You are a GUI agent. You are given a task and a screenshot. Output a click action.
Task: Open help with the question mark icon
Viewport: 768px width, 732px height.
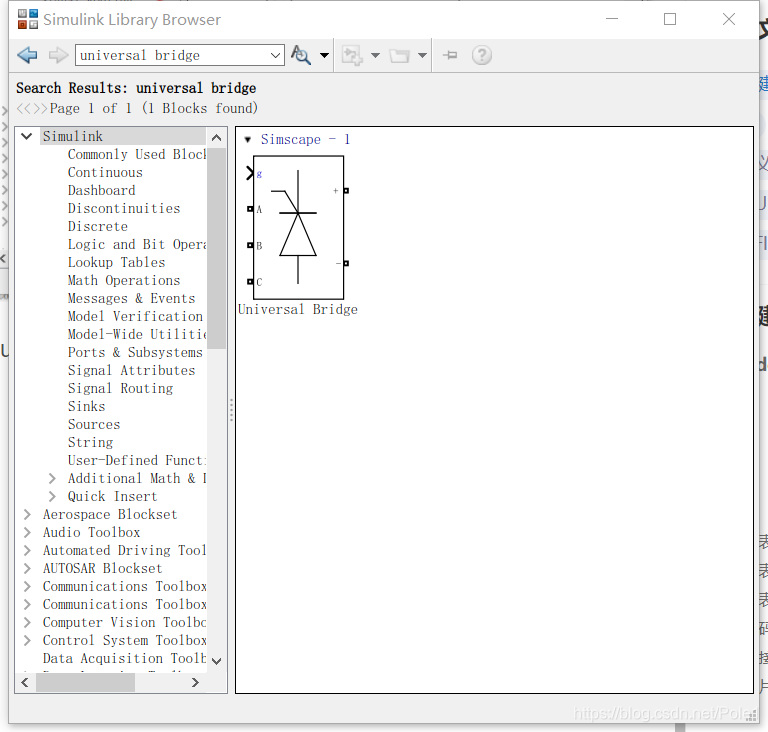(x=481, y=55)
